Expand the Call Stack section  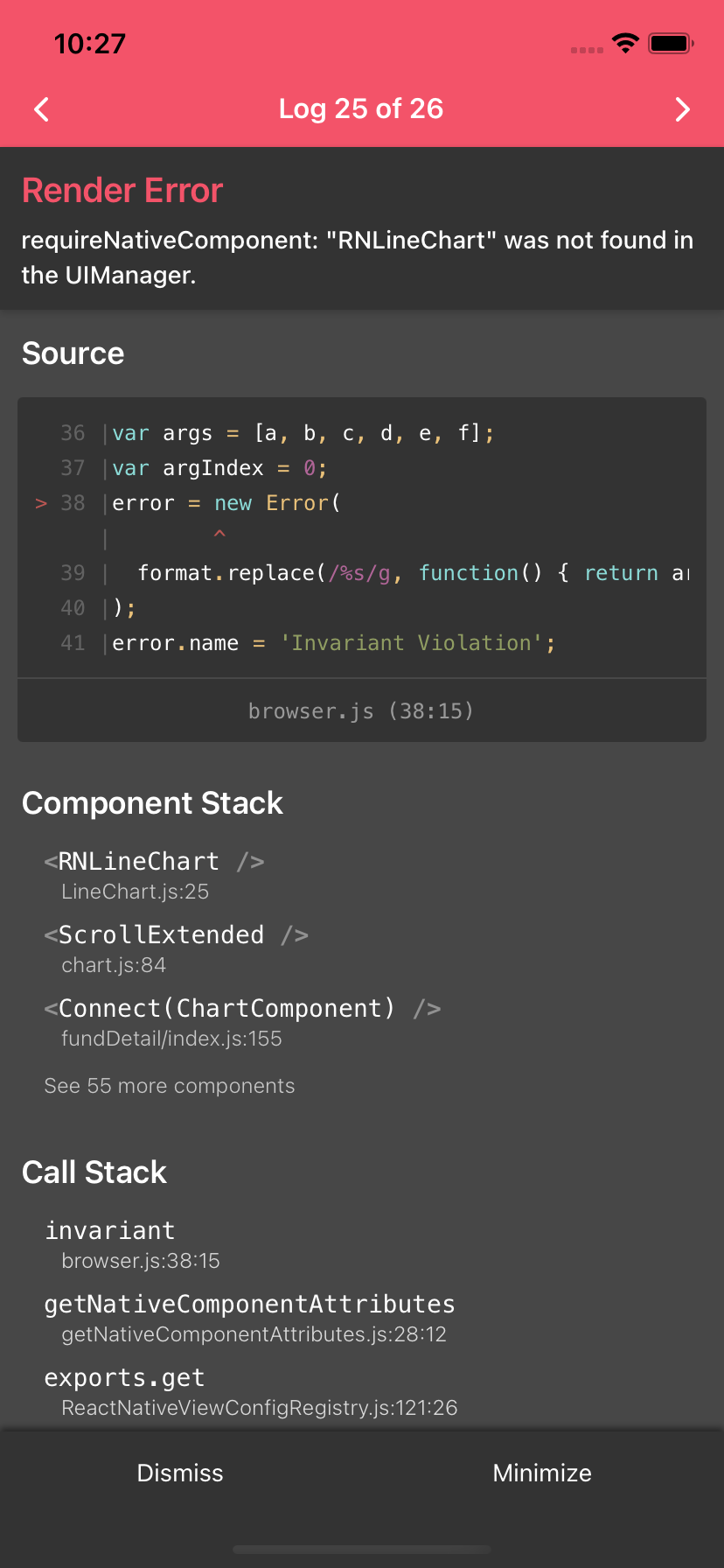pyautogui.click(x=94, y=1172)
